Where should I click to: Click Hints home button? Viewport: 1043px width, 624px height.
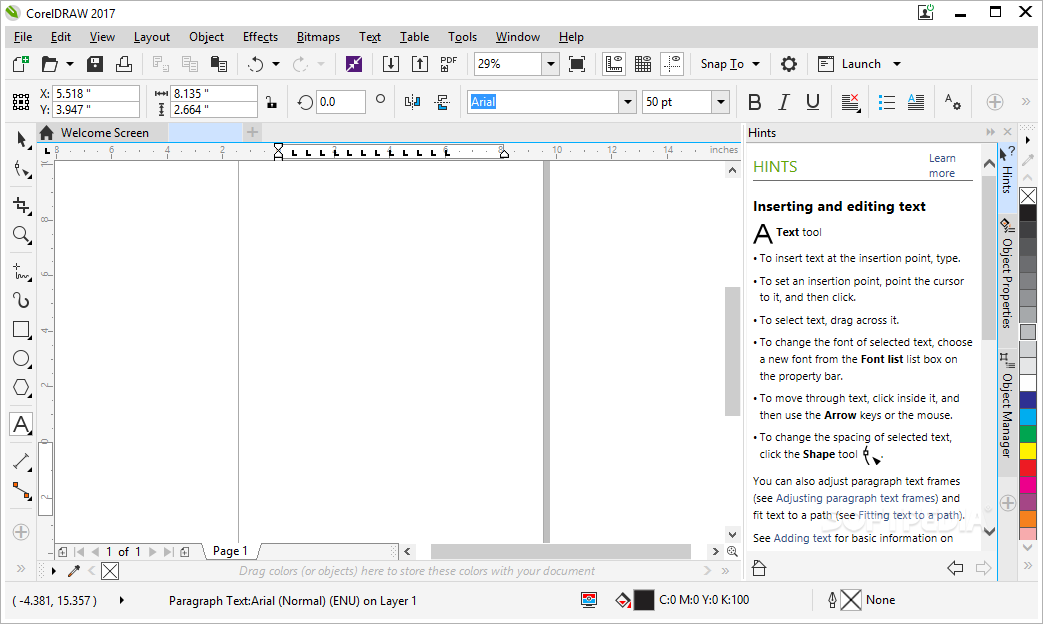coord(759,568)
